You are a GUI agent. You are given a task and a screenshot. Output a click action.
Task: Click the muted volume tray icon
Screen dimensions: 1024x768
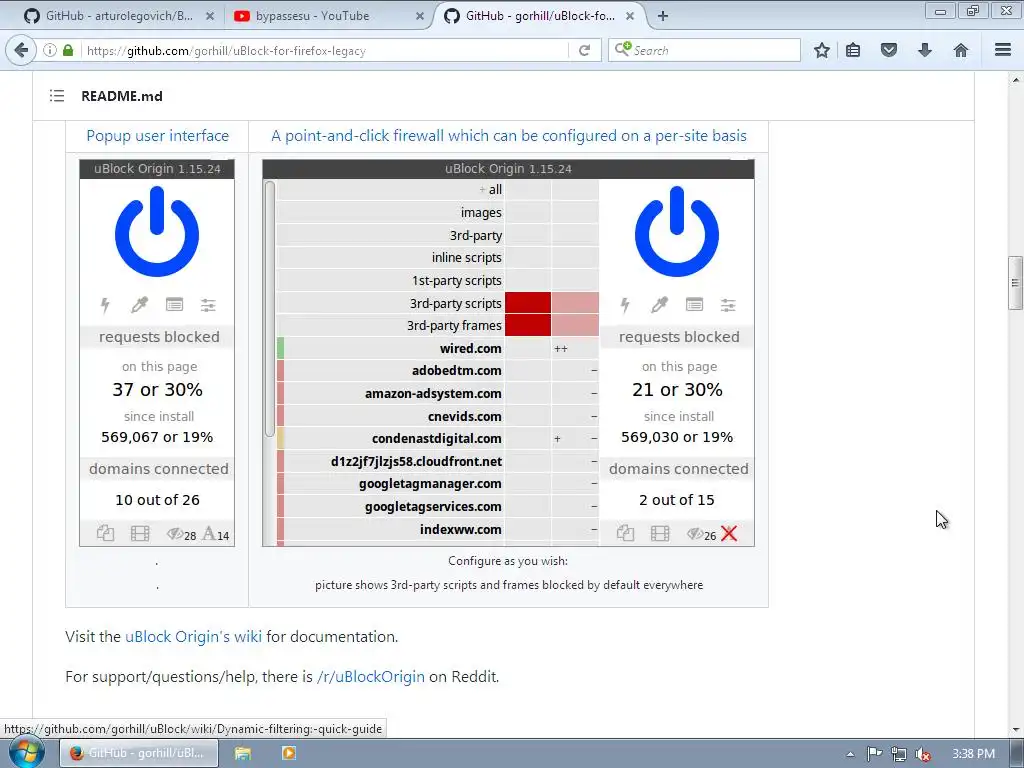point(923,754)
